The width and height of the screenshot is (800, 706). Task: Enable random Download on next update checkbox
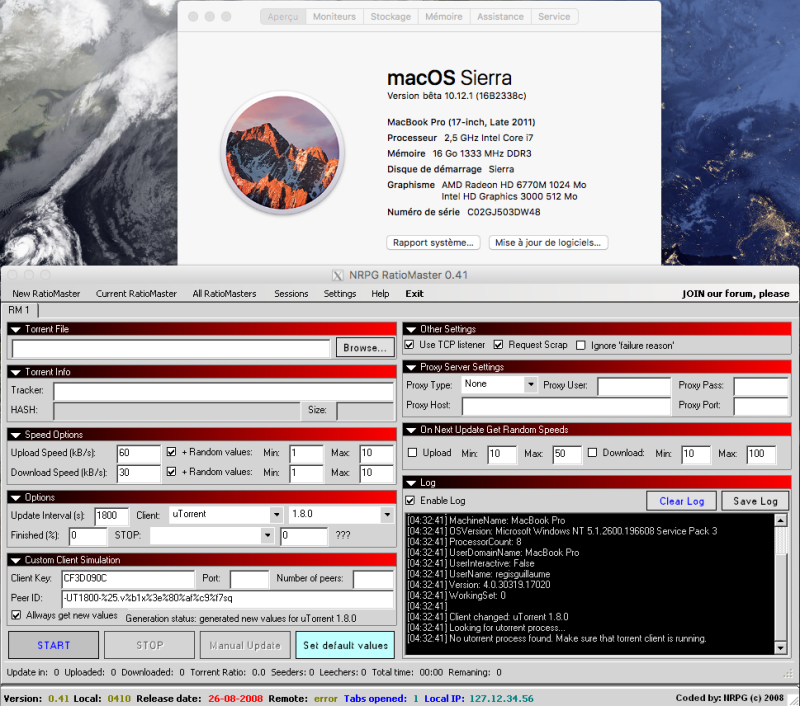point(592,452)
